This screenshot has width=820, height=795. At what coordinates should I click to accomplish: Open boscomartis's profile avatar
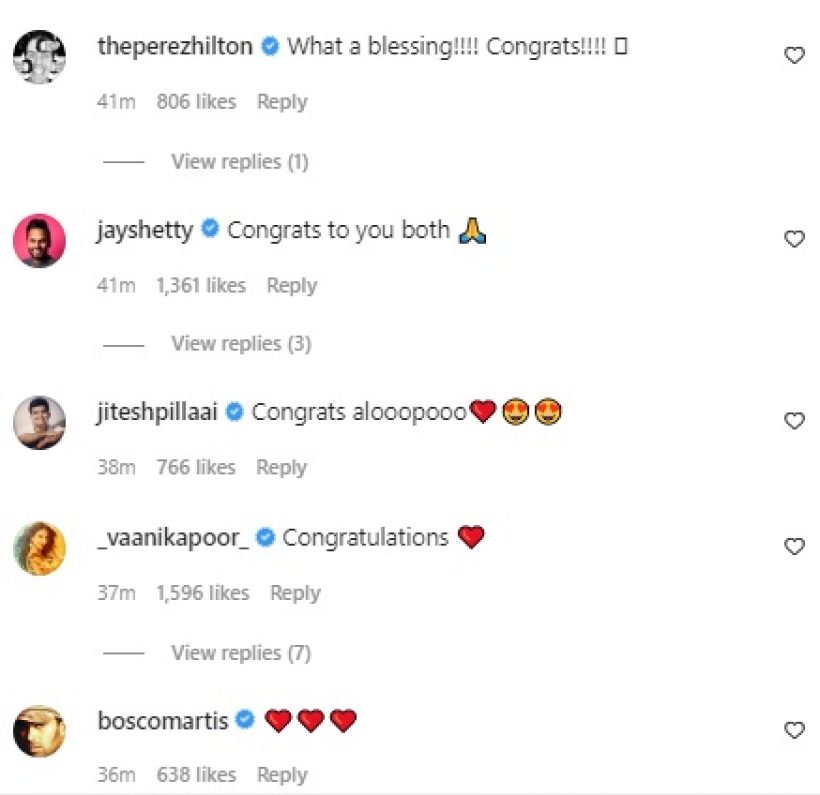[x=40, y=731]
